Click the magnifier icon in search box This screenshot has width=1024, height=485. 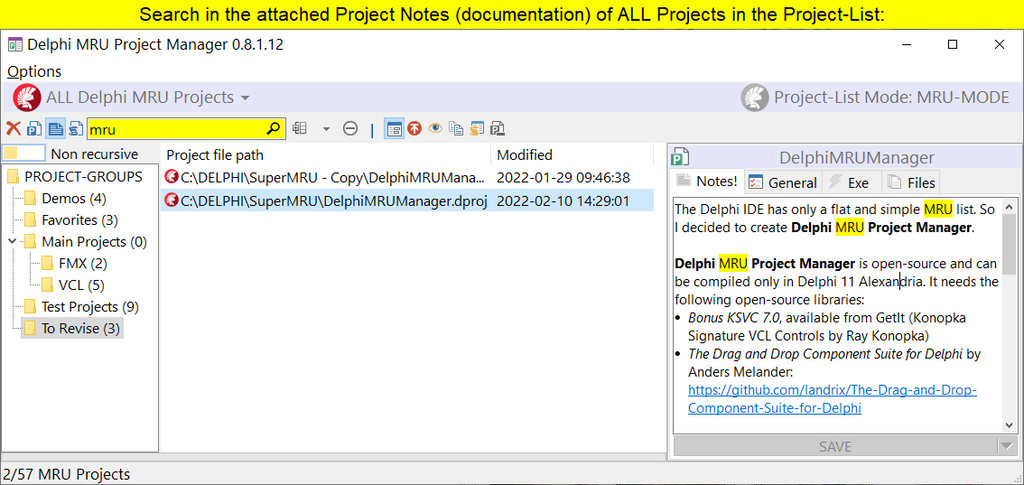click(273, 129)
